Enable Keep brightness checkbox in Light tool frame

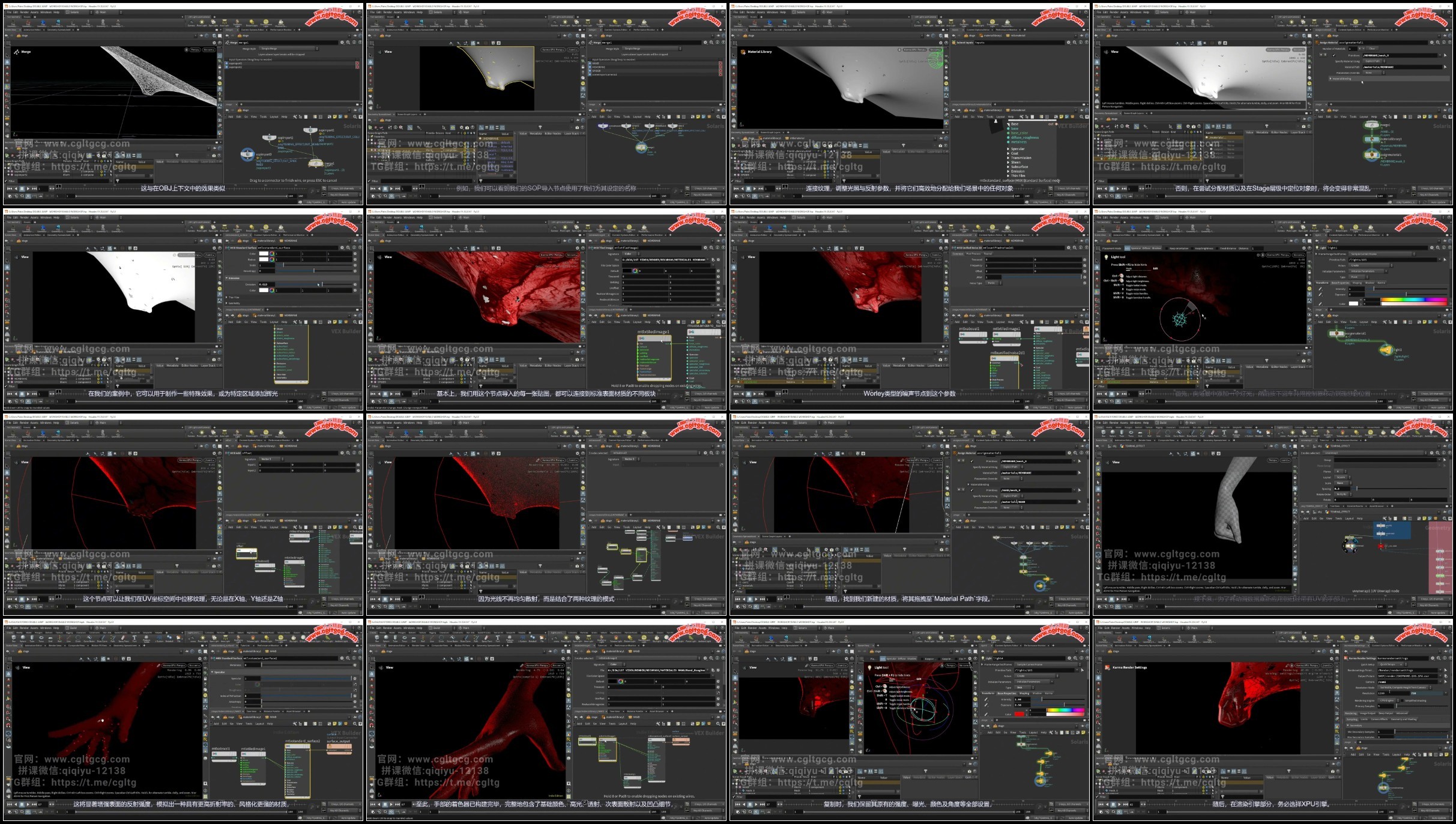[1192, 248]
